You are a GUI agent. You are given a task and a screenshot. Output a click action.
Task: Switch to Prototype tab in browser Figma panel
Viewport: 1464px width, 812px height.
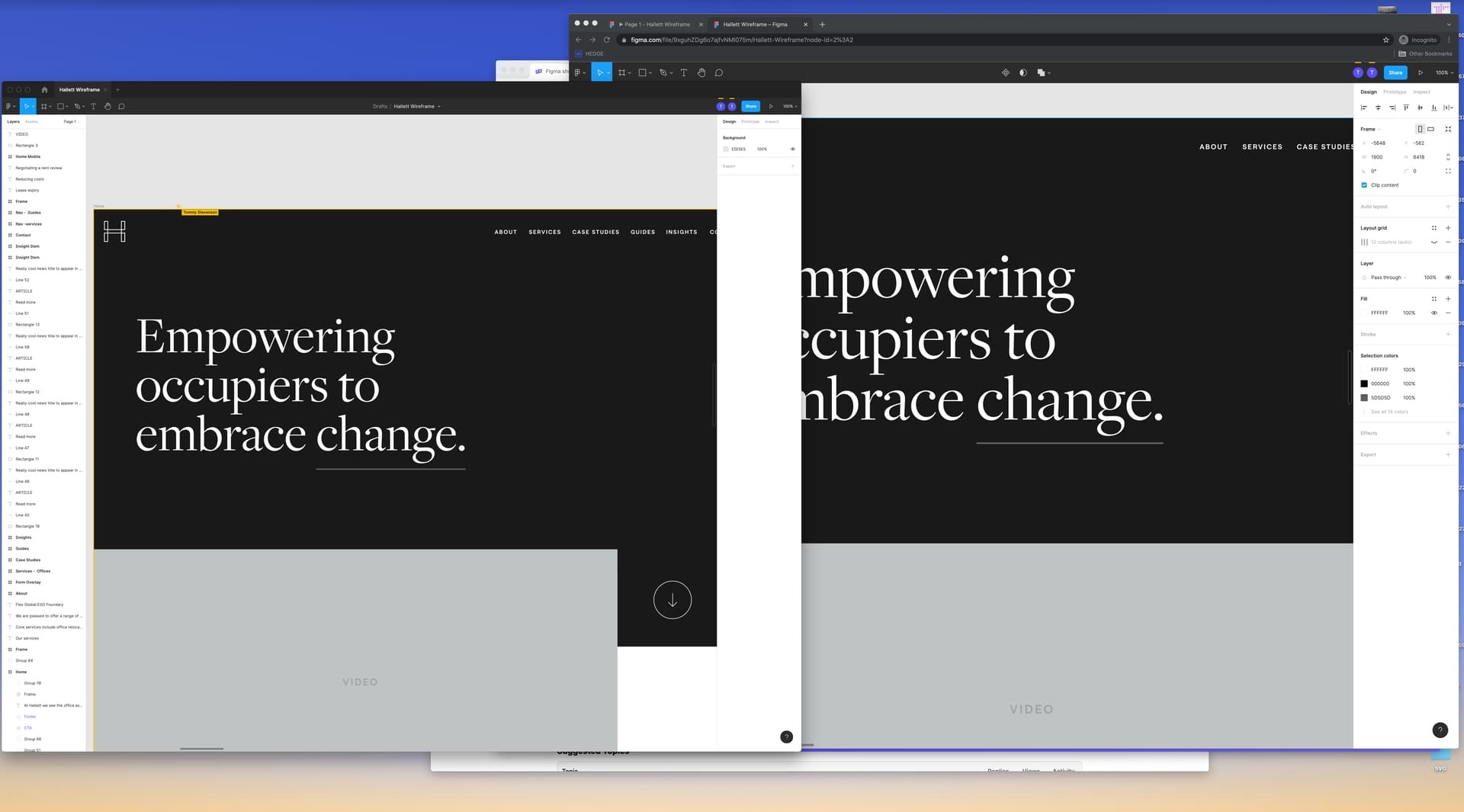(1395, 92)
